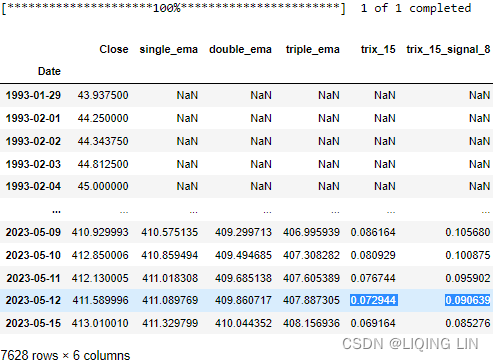Click Close value 412.850006
The image size is (493, 361).
[100, 255]
